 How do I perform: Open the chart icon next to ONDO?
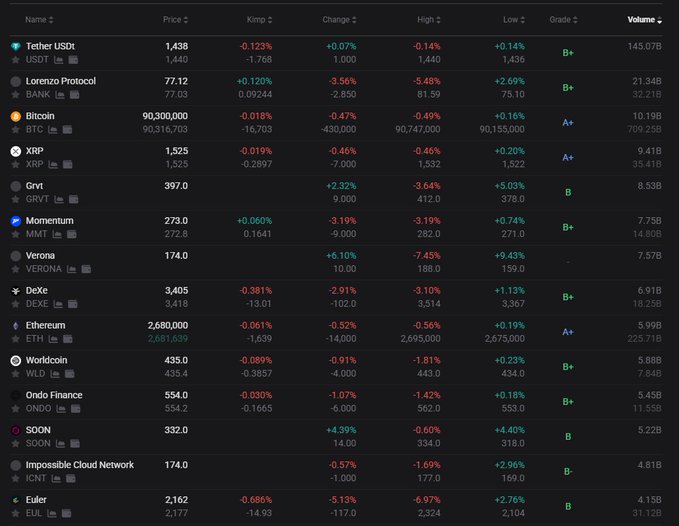click(x=61, y=409)
